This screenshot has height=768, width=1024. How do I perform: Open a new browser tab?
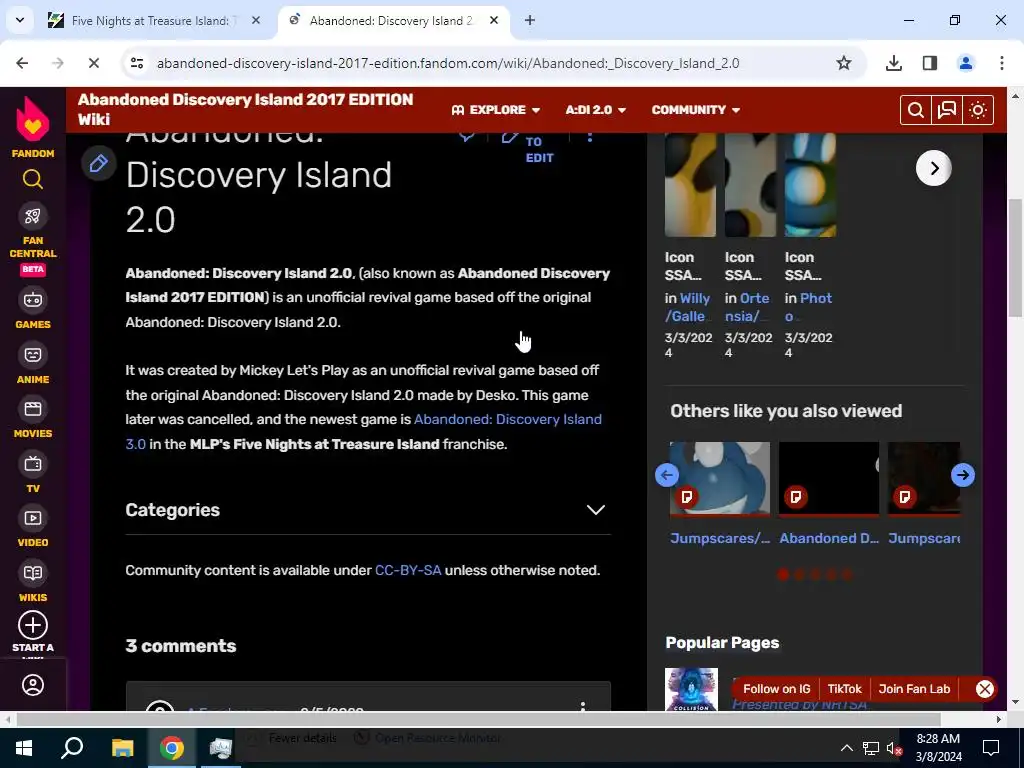tap(530, 20)
